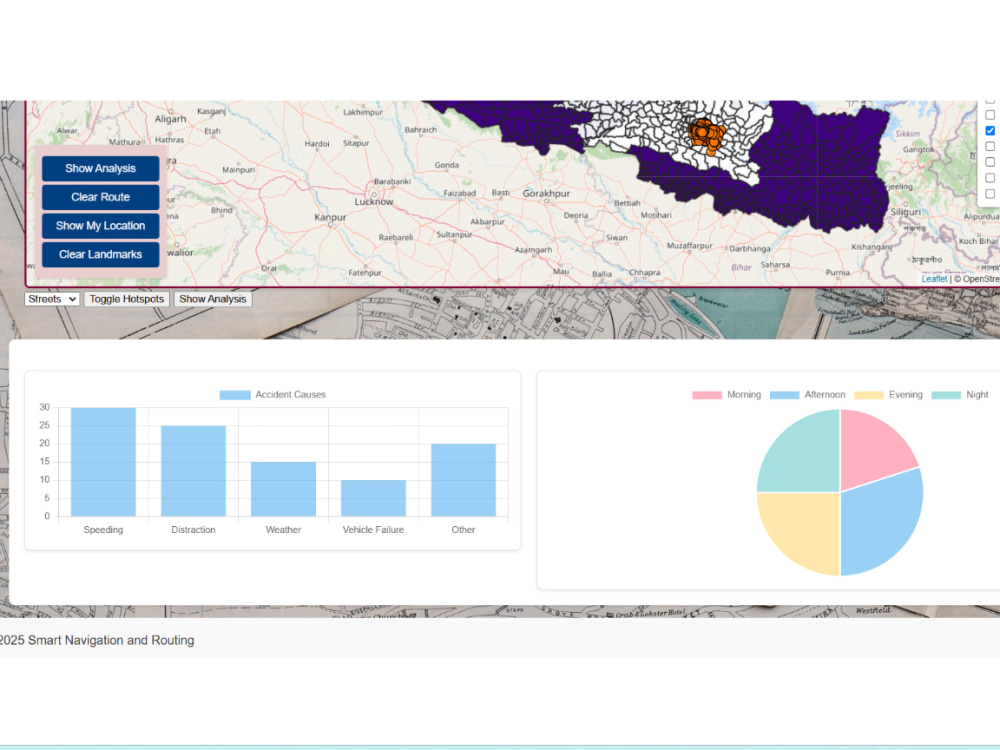Open the Leaflet attribution link

[x=934, y=279]
